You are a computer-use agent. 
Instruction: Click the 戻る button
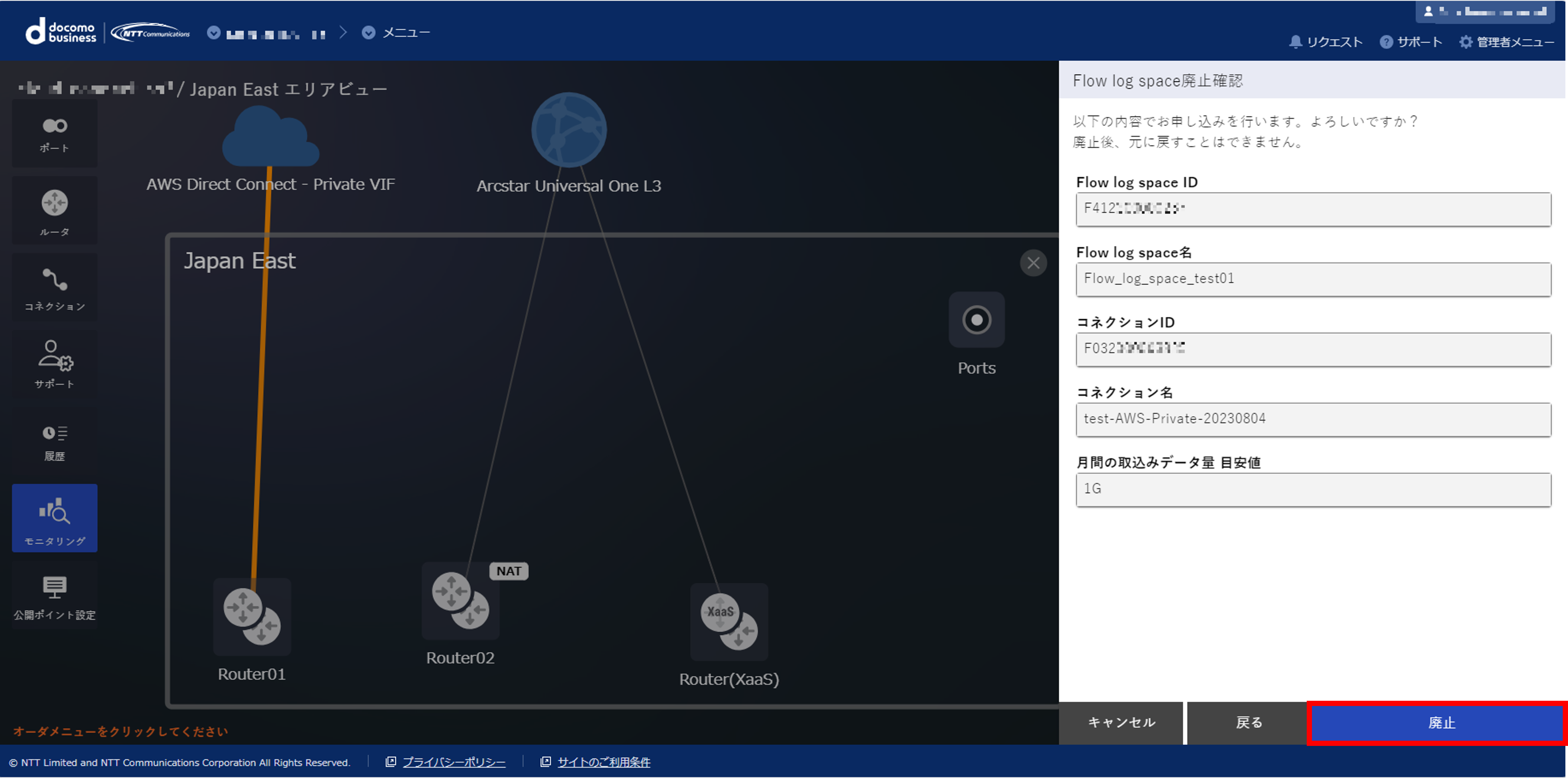click(x=1249, y=723)
